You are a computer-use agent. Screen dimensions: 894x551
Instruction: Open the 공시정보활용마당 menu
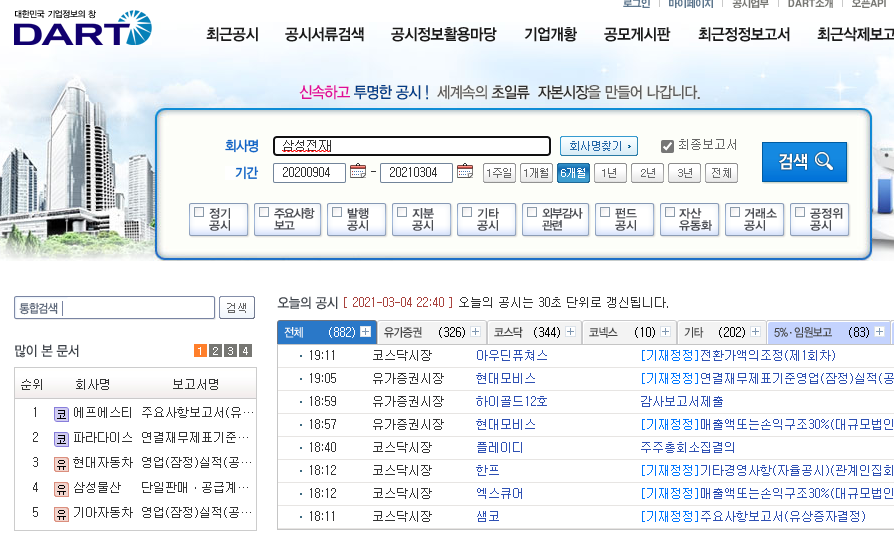click(444, 34)
